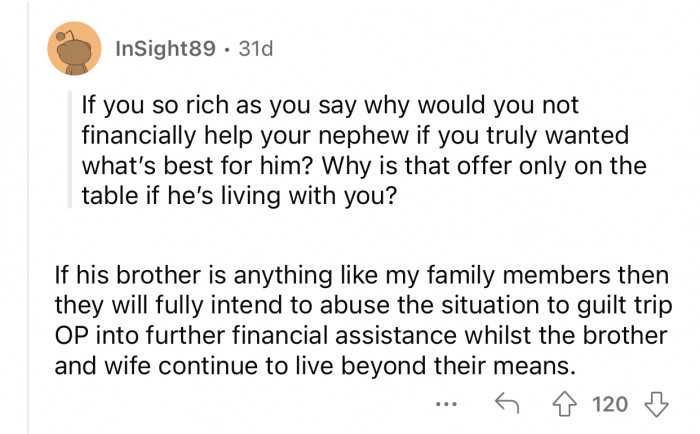Click InSight89's Snoo avatar
Screen dimensions: 700x434
coord(74,47)
